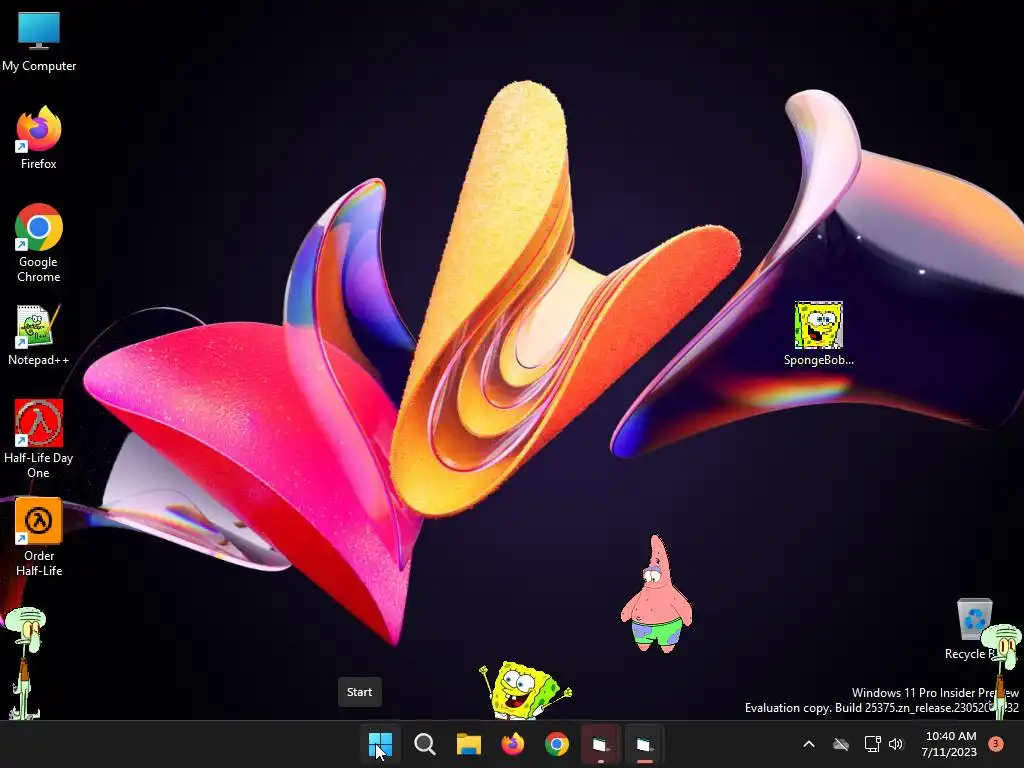
Task: Open Search from the taskbar
Action: 424,744
